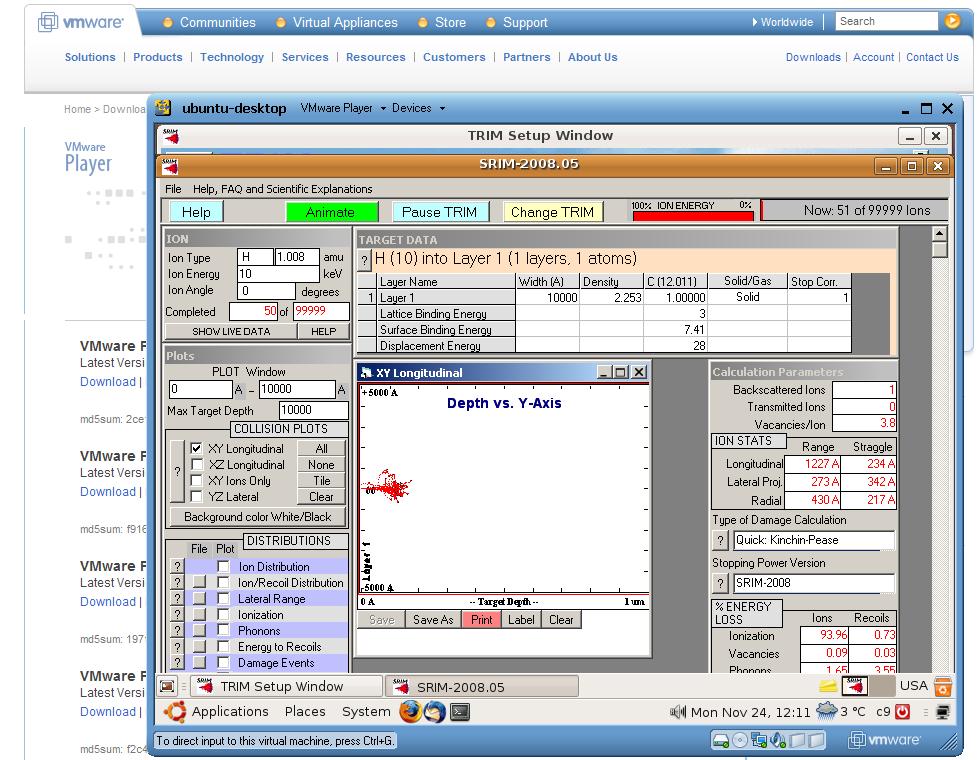The image size is (980, 760).
Task: Switch to the TRIM Setup Window taskbar item
Action: tap(285, 686)
